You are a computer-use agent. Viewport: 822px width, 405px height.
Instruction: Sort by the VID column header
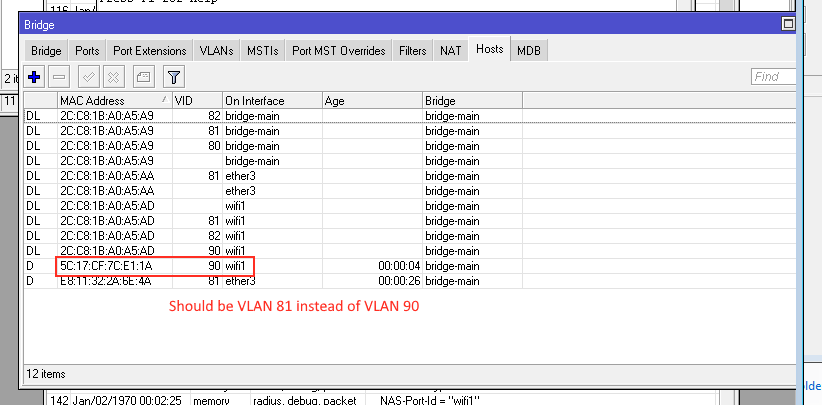(x=197, y=101)
